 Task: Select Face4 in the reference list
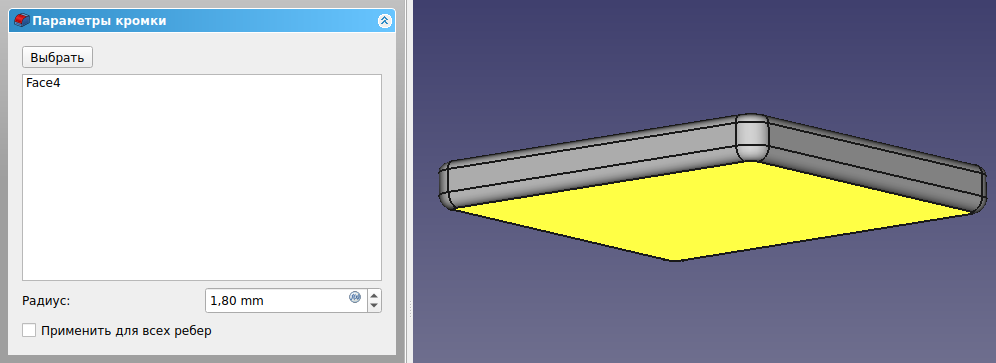[43, 83]
